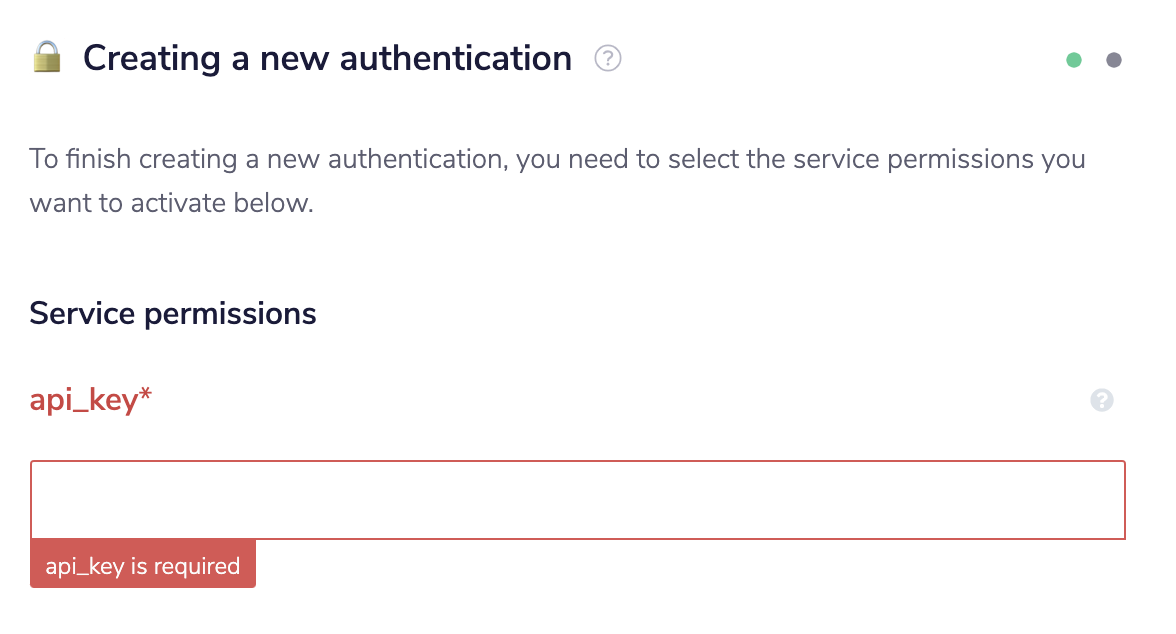Viewport: 1176px width, 634px height.
Task: Click the api_key help question mark icon
Action: 1102,401
